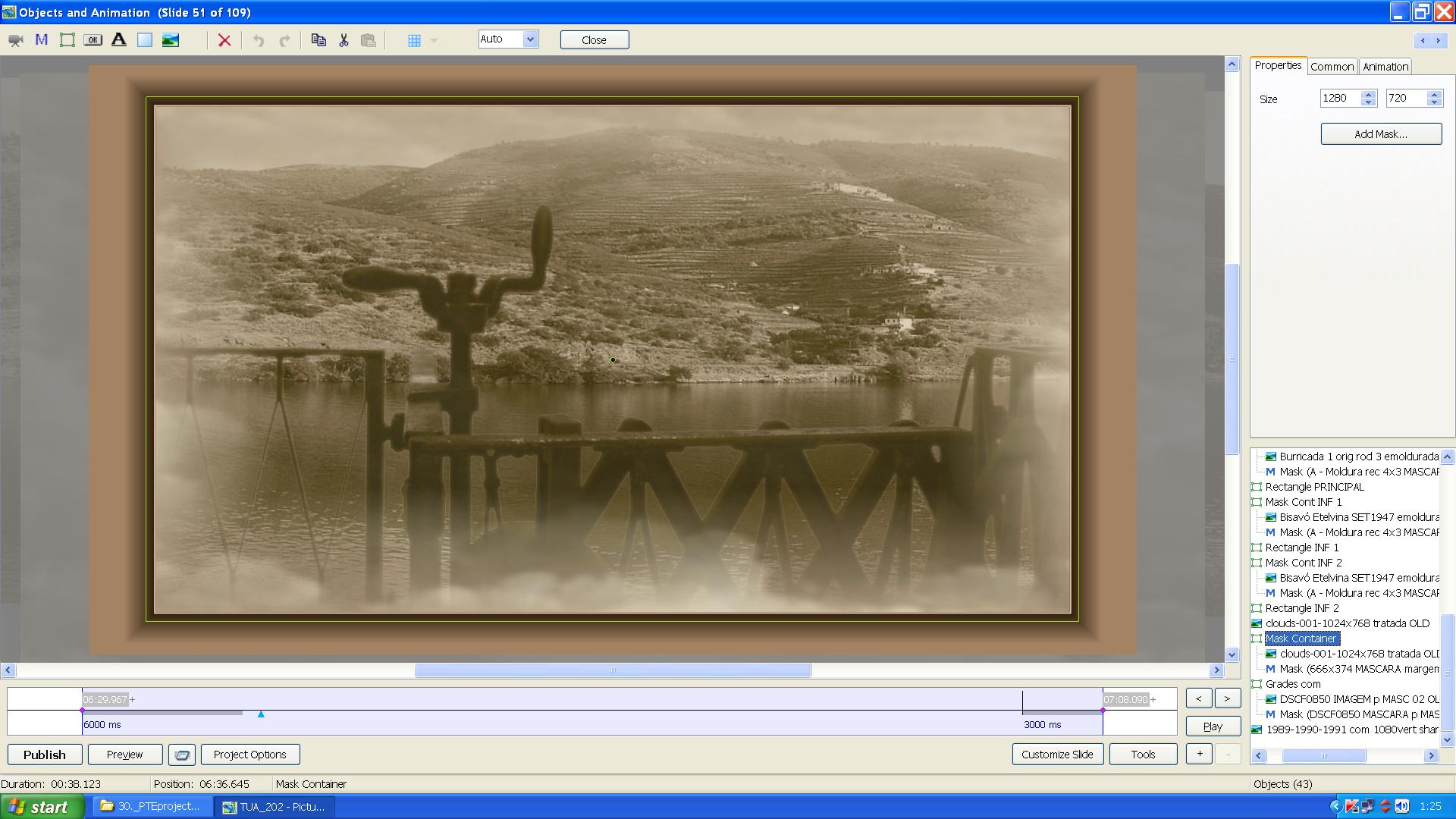Cut the selection with the scissors icon
1456x819 pixels.
pyautogui.click(x=344, y=40)
